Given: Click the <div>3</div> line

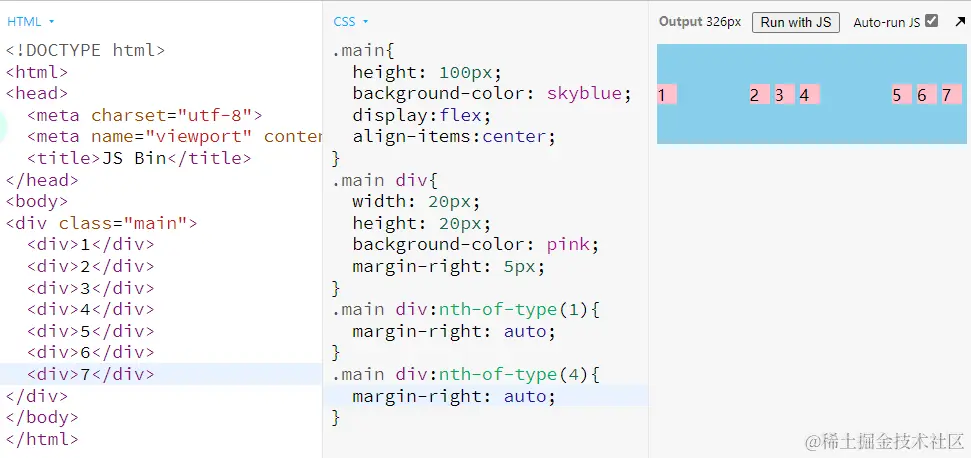Looking at the screenshot, I should click(x=90, y=288).
